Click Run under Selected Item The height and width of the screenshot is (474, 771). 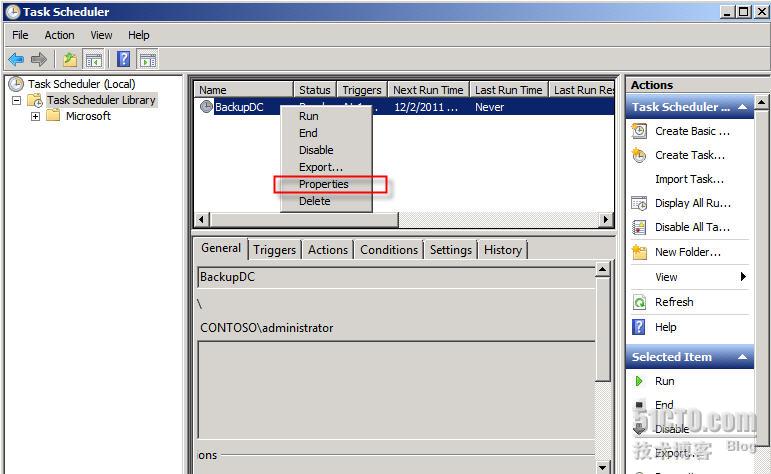click(x=664, y=381)
